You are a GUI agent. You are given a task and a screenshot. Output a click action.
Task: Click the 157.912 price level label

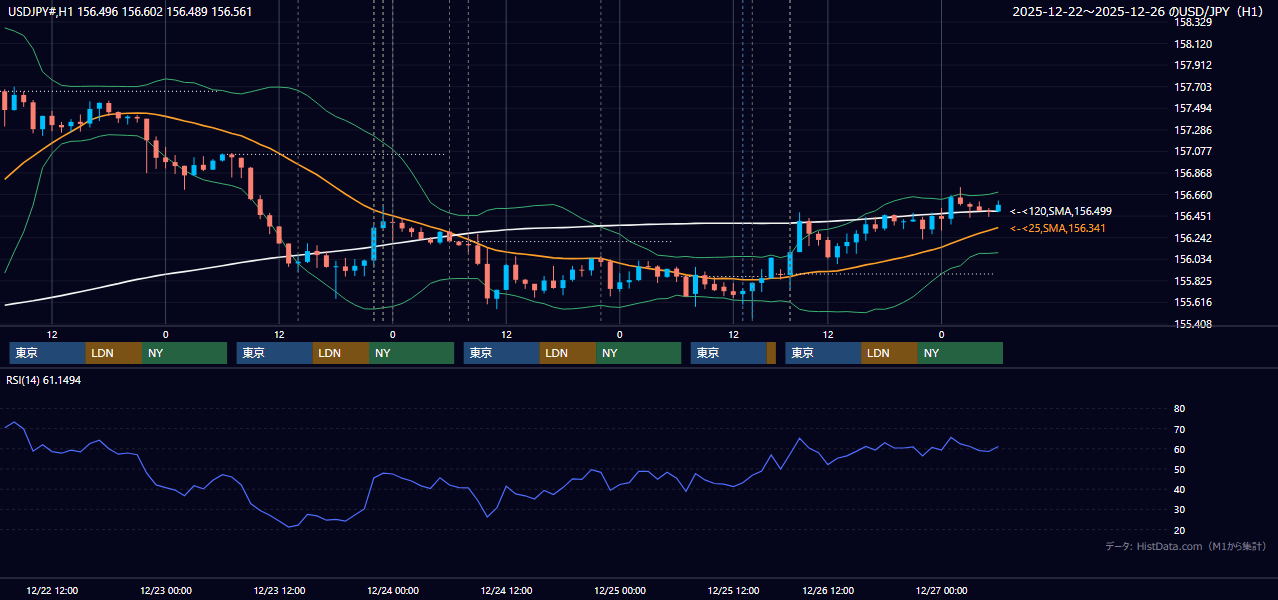pos(1193,65)
